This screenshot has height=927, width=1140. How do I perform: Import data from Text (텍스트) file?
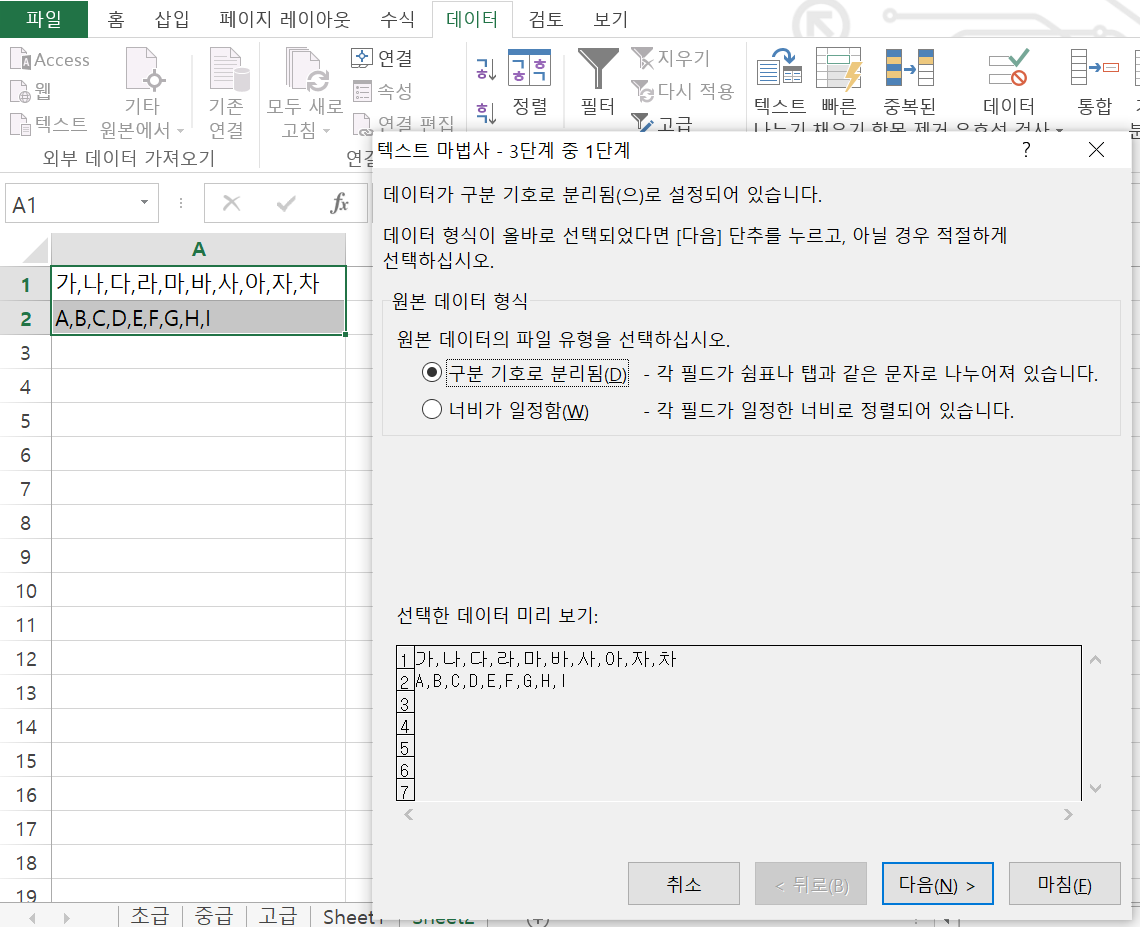(49, 124)
